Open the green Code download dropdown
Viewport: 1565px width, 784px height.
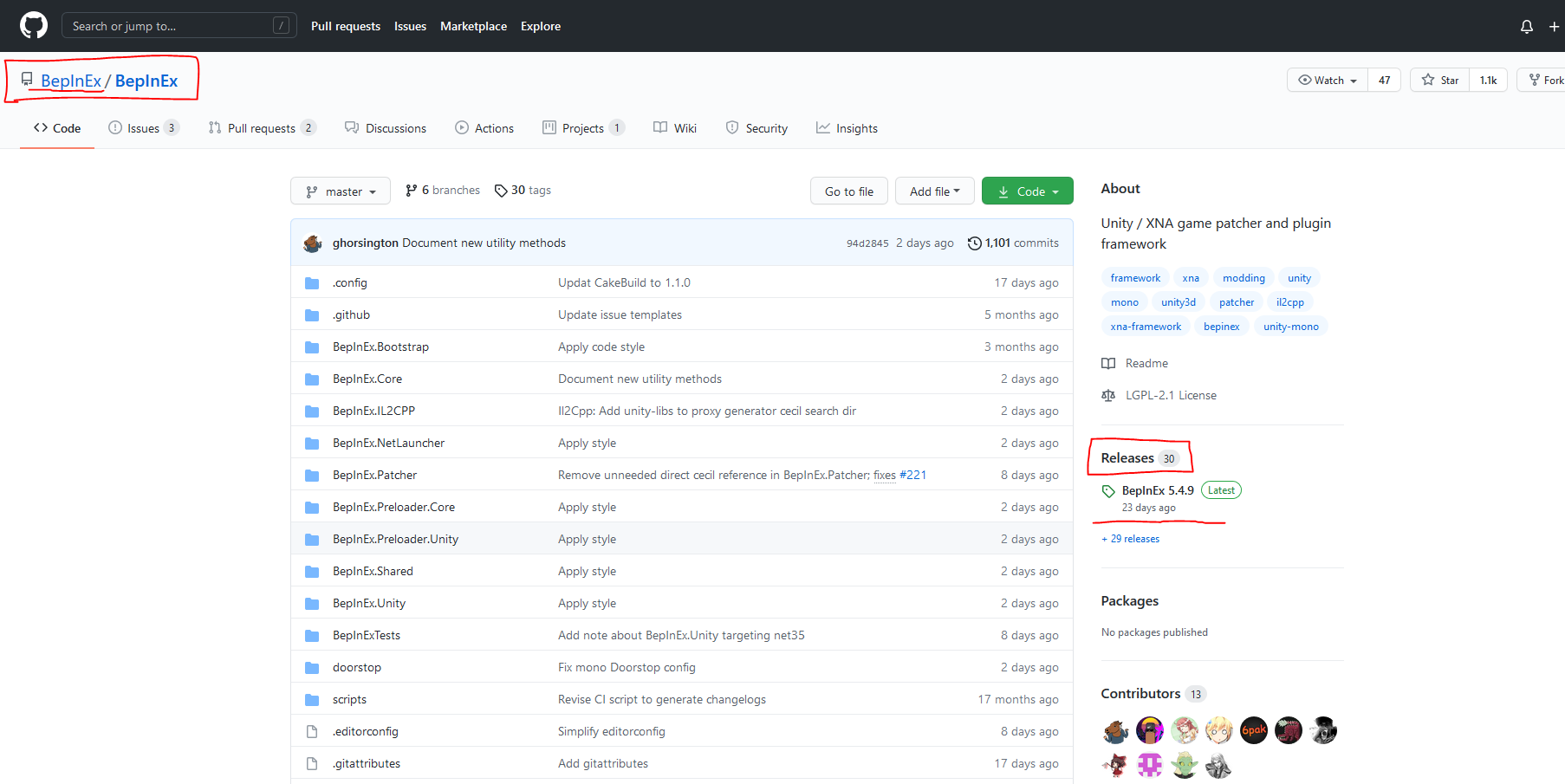(1028, 191)
